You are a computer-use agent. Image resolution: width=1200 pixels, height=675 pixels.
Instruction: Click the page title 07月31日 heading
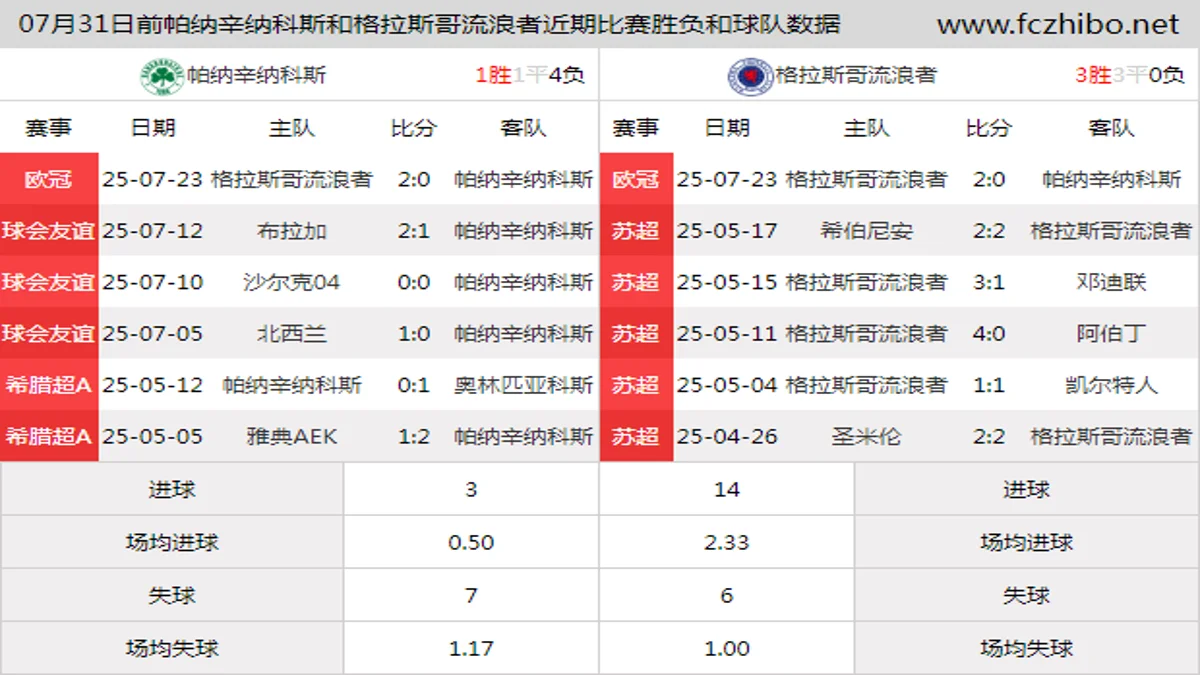click(x=430, y=24)
